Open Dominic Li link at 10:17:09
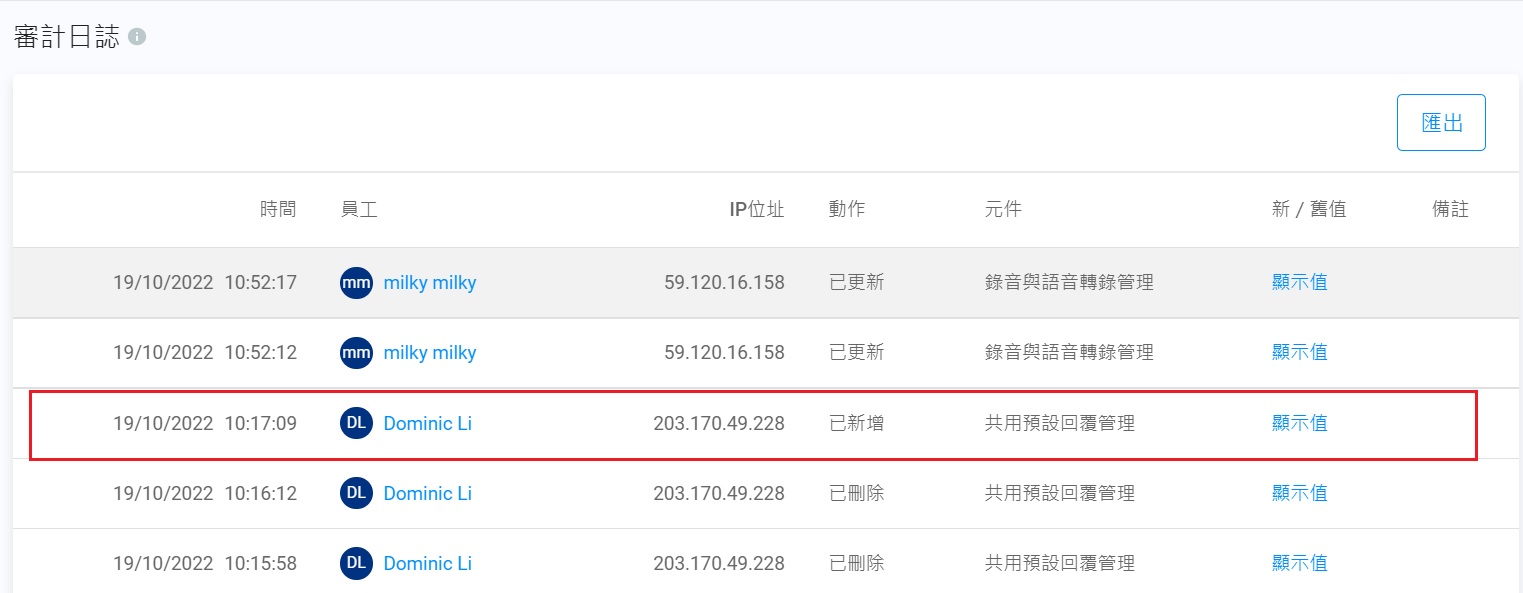 (x=427, y=423)
